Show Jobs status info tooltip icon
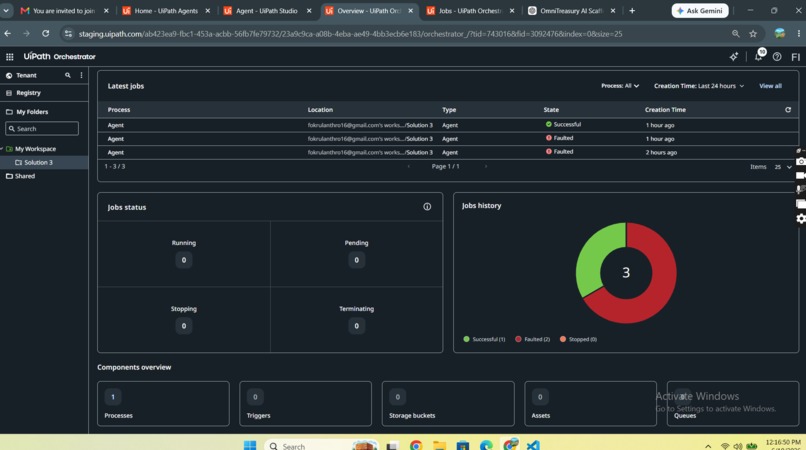Screen dimensions: 806x450 427,207
